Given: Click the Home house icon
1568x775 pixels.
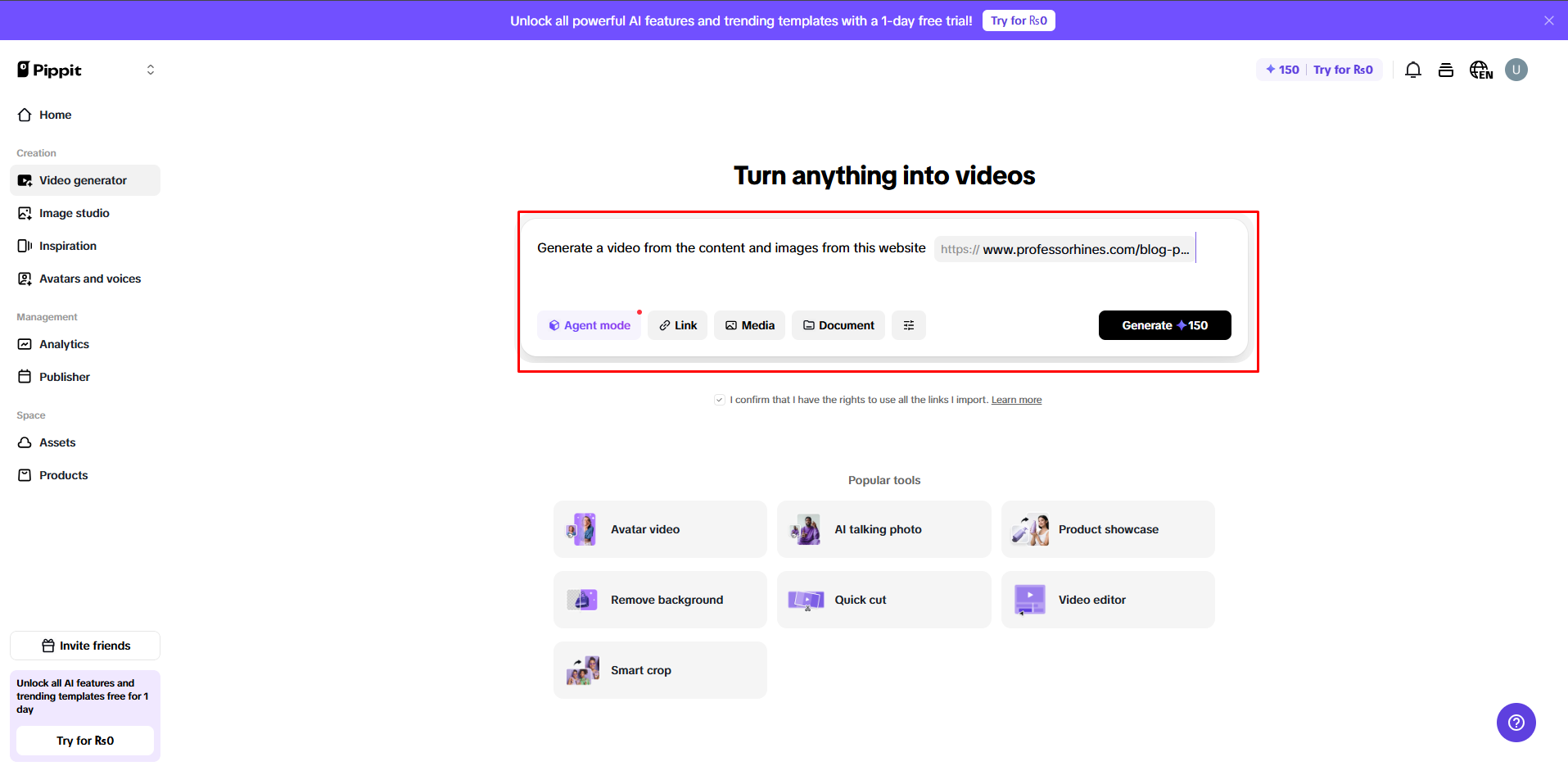Looking at the screenshot, I should pos(25,115).
